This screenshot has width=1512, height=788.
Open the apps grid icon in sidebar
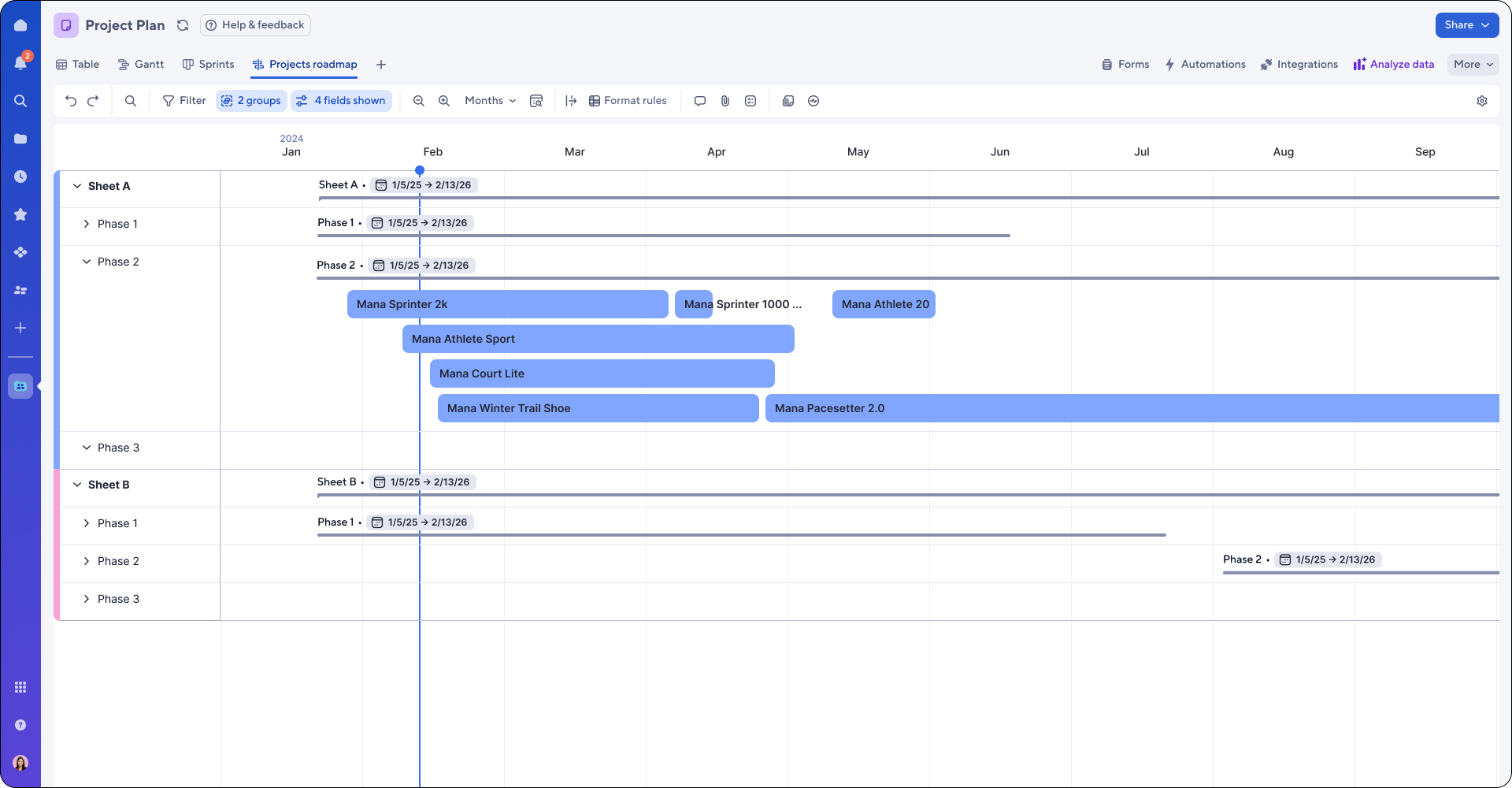click(x=20, y=687)
